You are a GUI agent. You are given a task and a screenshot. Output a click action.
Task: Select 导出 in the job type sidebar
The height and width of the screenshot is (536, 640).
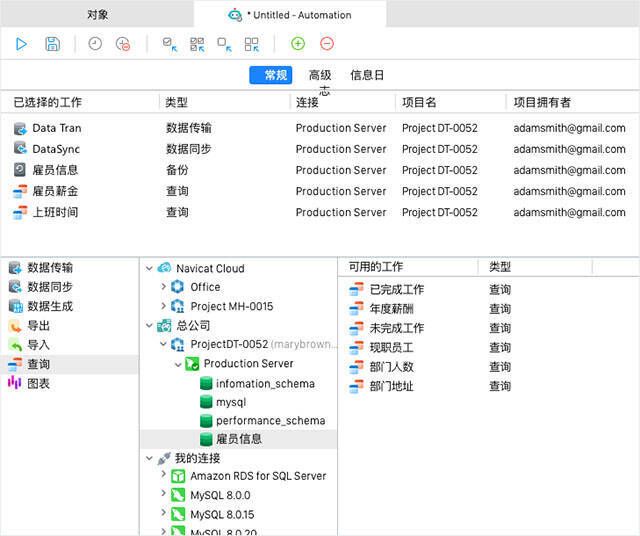coord(38,326)
